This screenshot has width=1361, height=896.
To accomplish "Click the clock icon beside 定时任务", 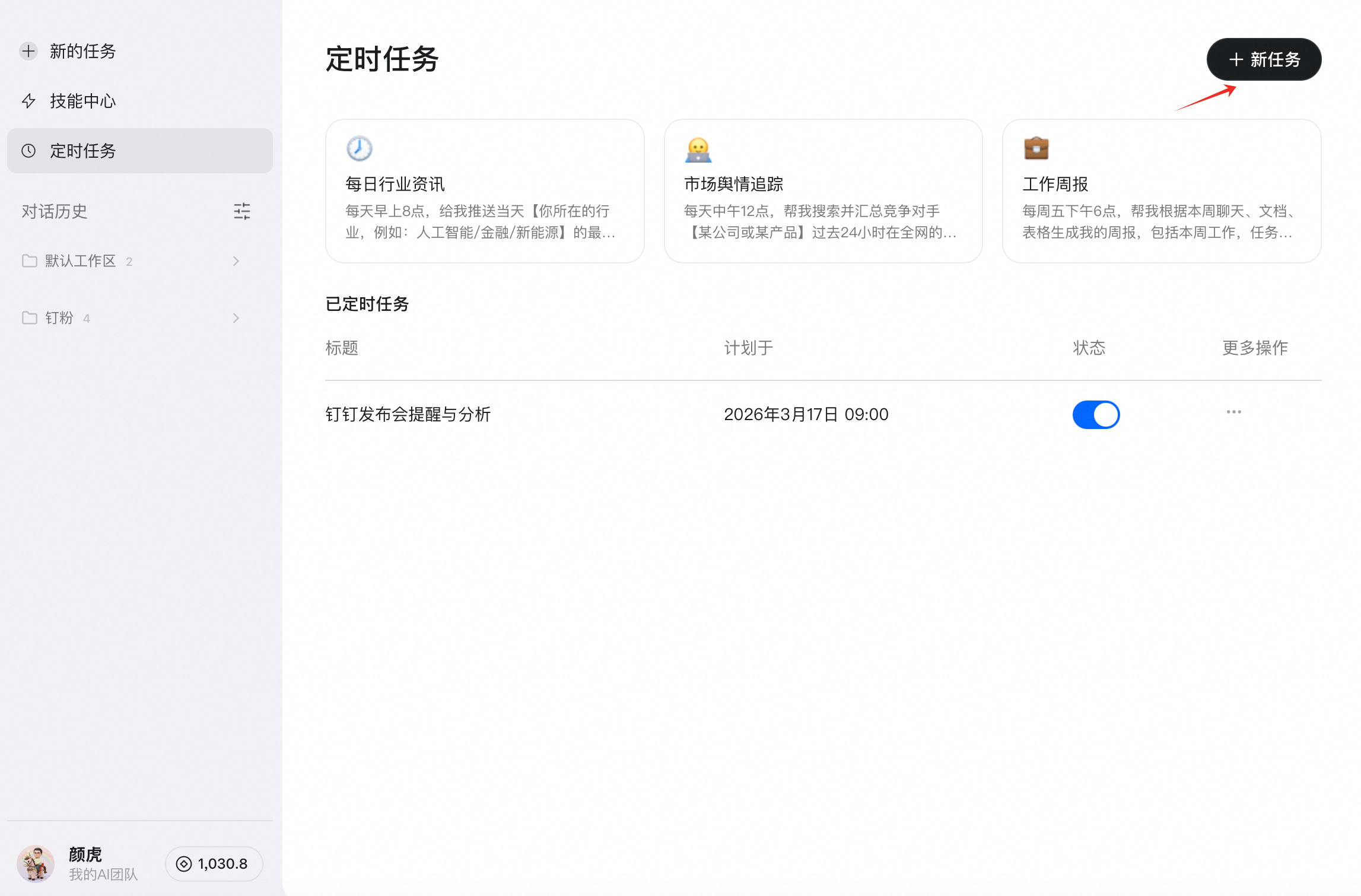I will 28,151.
